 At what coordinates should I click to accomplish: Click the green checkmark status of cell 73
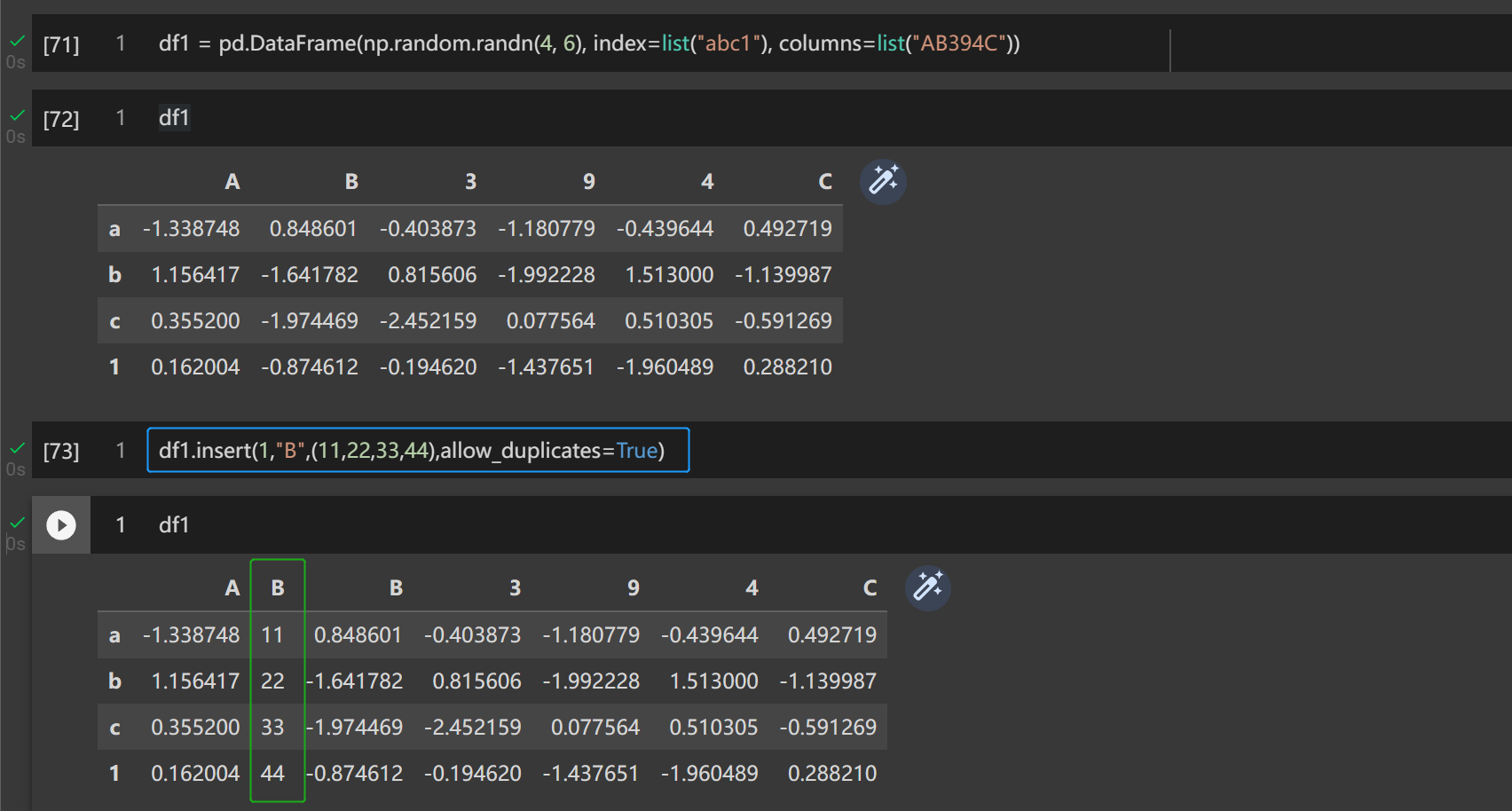(x=17, y=448)
